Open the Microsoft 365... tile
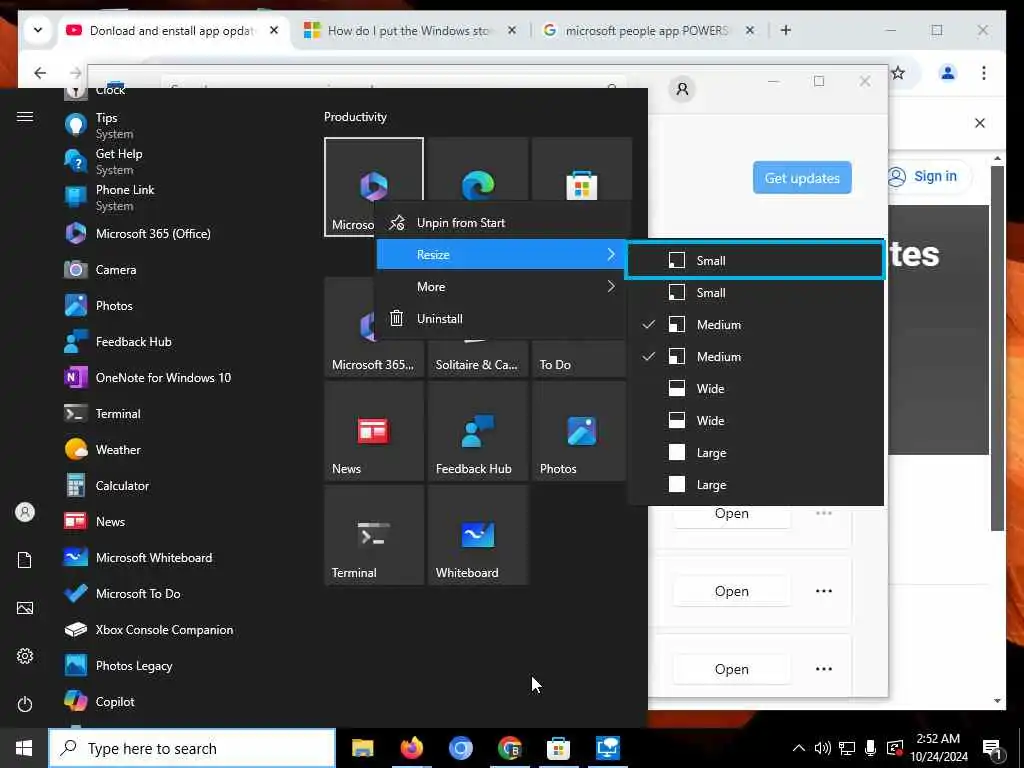Image resolution: width=1024 pixels, height=768 pixels. pyautogui.click(x=349, y=327)
